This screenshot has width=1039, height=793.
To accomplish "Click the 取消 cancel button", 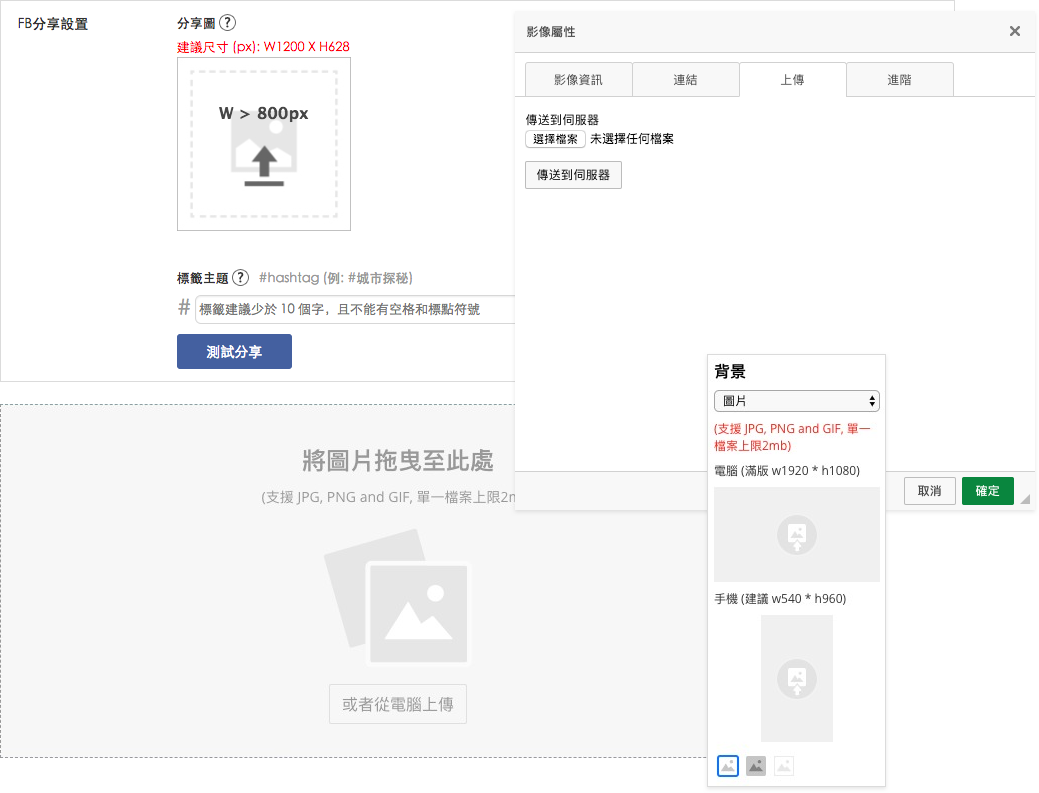I will 930,491.
